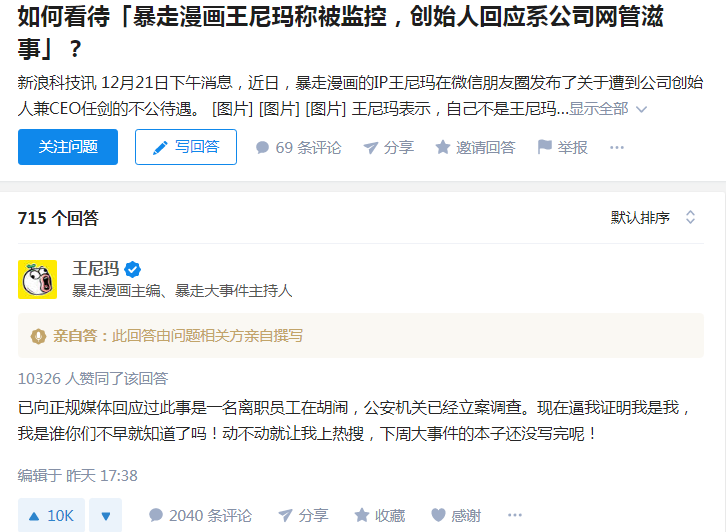The image size is (726, 532).
Task: Open the 默认排序 sort dropdown
Action: point(654,217)
